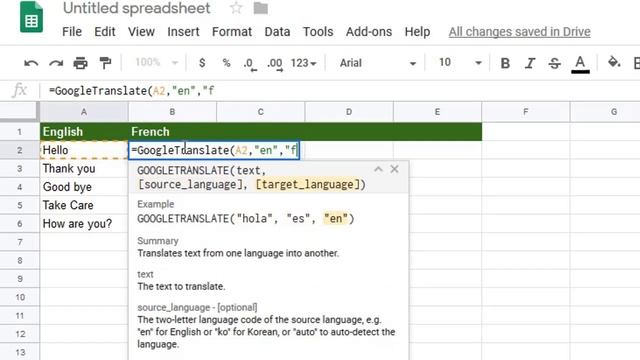The width and height of the screenshot is (640, 360).
Task: Select the English header cell
Action: click(84, 132)
